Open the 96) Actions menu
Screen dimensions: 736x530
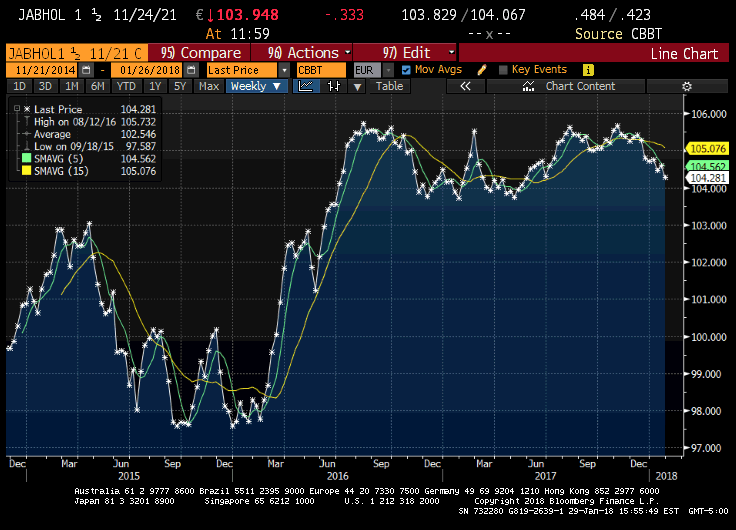tap(302, 53)
